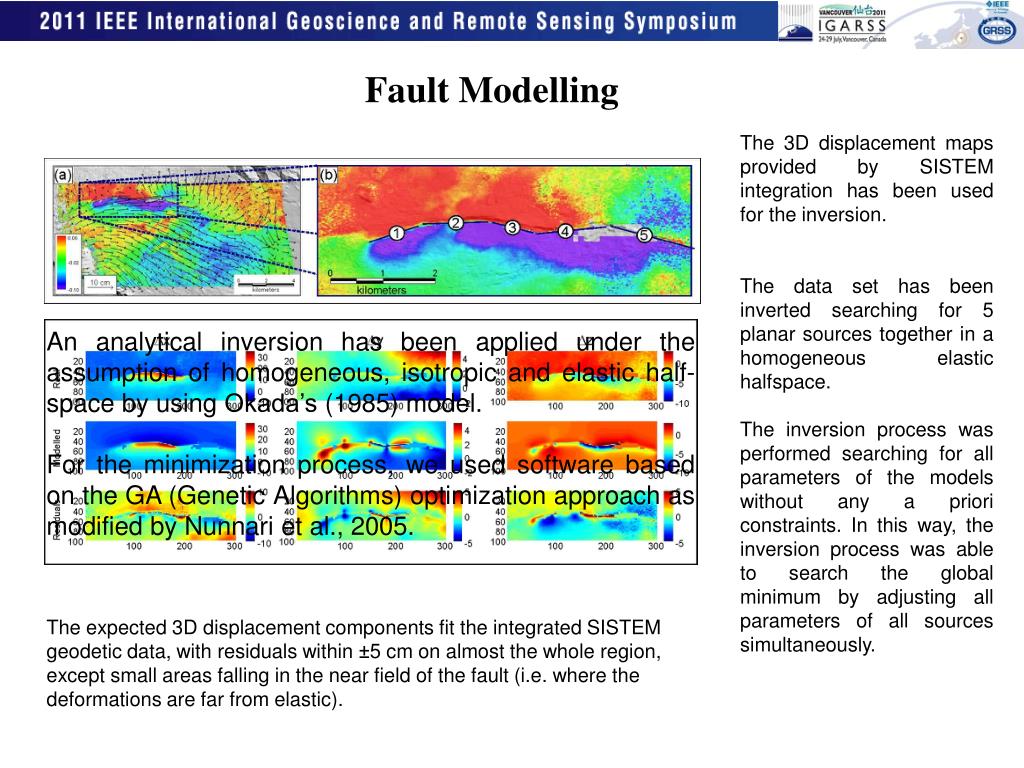Click the (a) label on the overview map
The height and width of the screenshot is (768, 1024).
tap(63, 174)
